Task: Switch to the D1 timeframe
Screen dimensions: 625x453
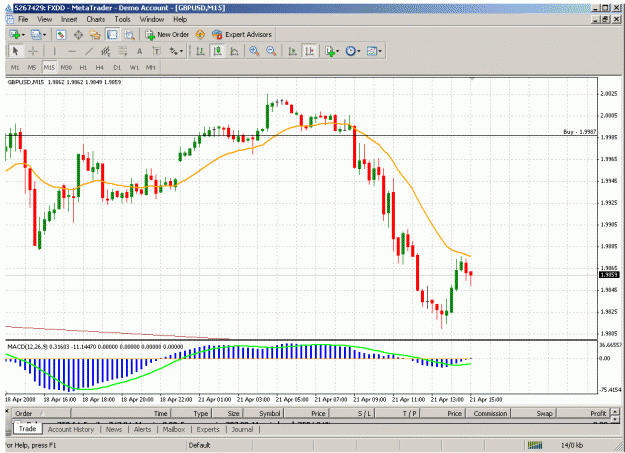Action: [117, 67]
